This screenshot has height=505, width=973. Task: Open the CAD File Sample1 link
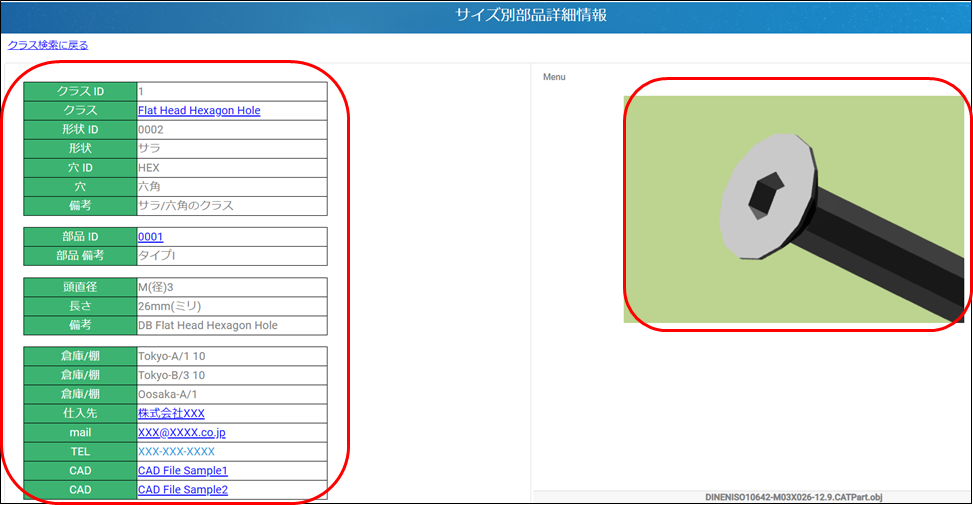tap(183, 471)
